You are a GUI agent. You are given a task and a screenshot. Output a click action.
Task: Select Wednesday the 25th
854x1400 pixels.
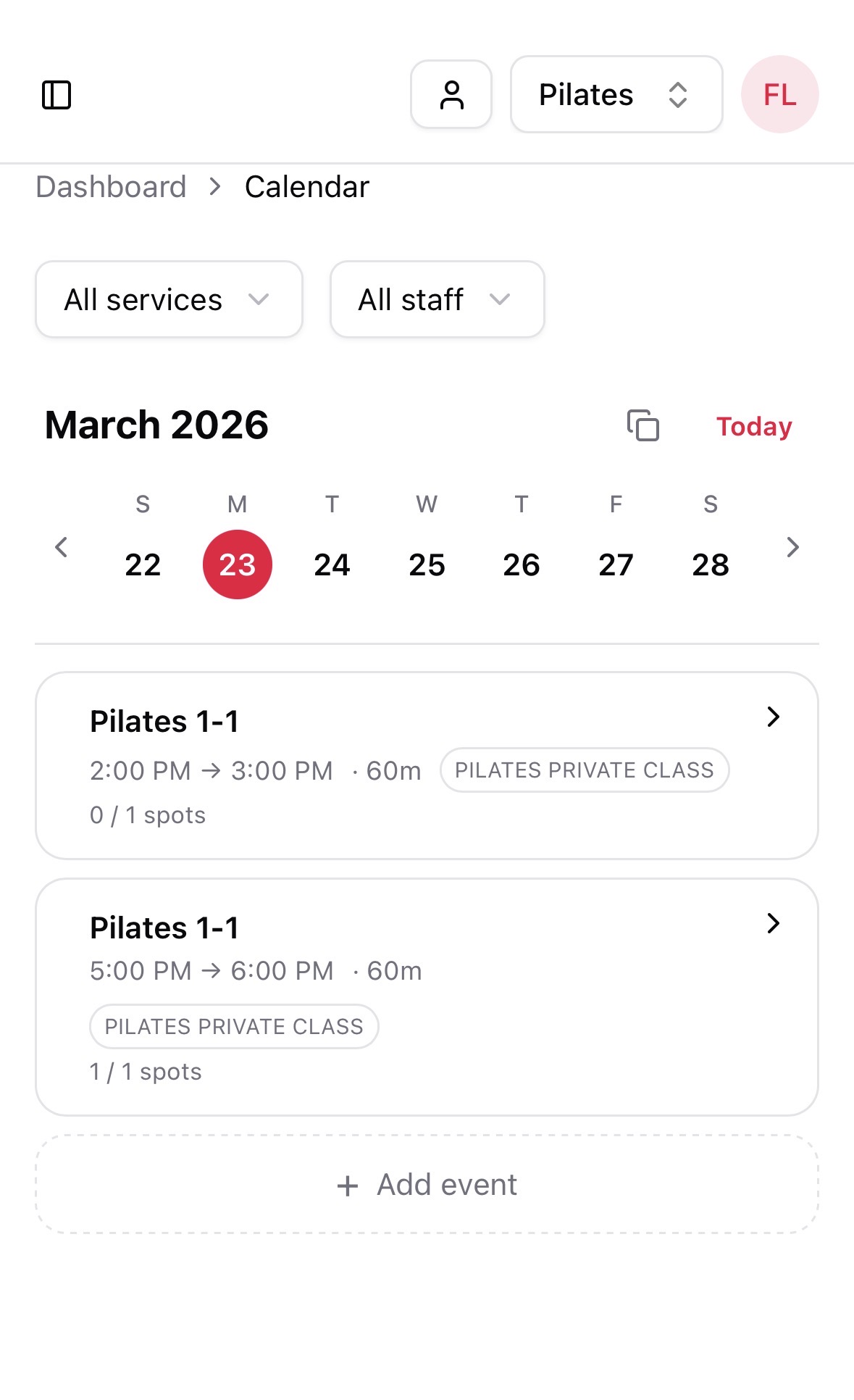coord(427,564)
